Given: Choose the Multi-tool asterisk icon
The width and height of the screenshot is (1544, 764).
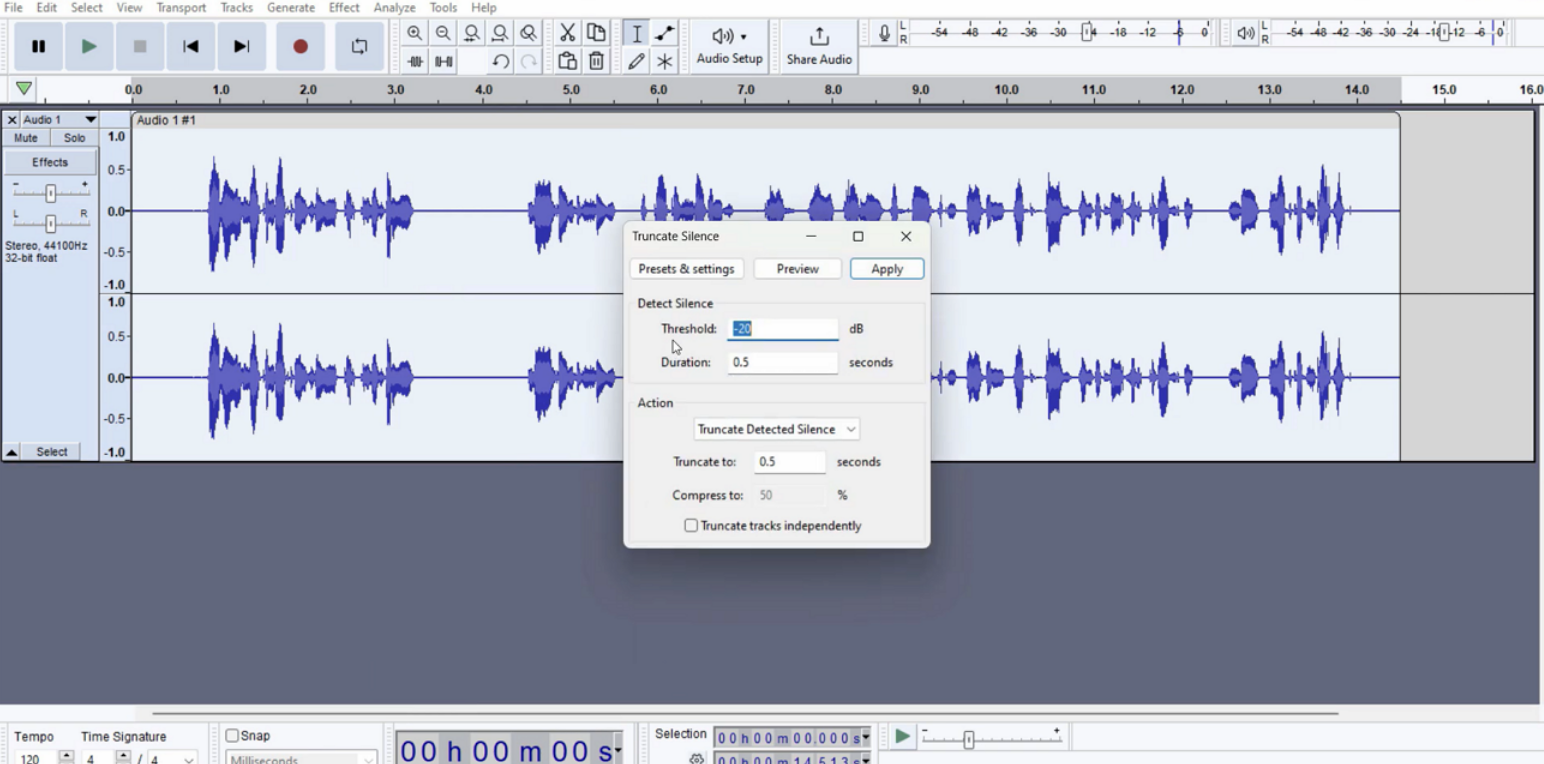Looking at the screenshot, I should (x=664, y=61).
